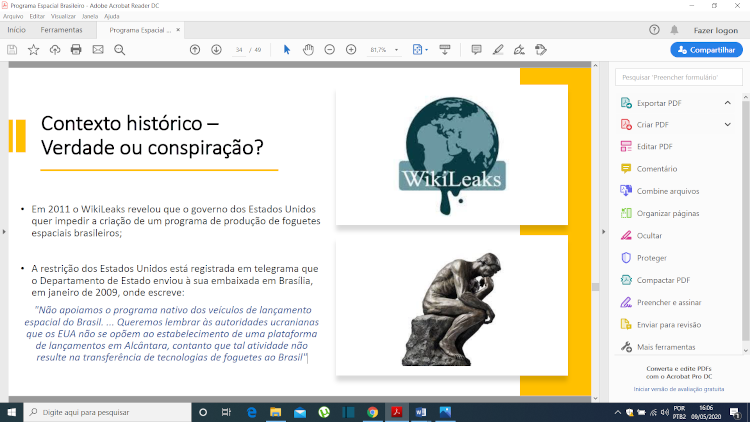Open Task View on the taskbar
750x422 pixels.
pyautogui.click(x=227, y=412)
